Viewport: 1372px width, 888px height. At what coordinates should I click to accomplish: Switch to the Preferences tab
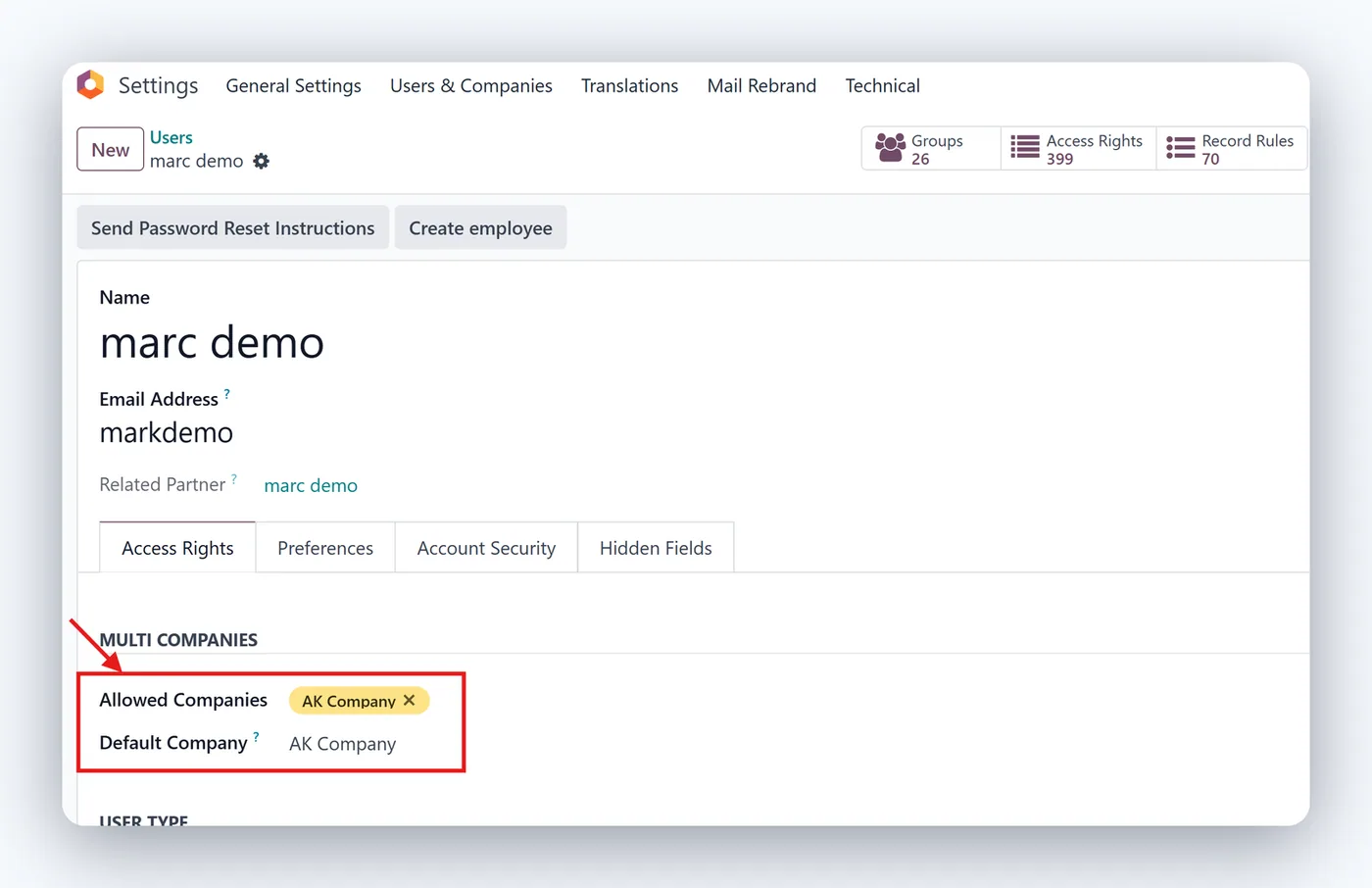325,548
